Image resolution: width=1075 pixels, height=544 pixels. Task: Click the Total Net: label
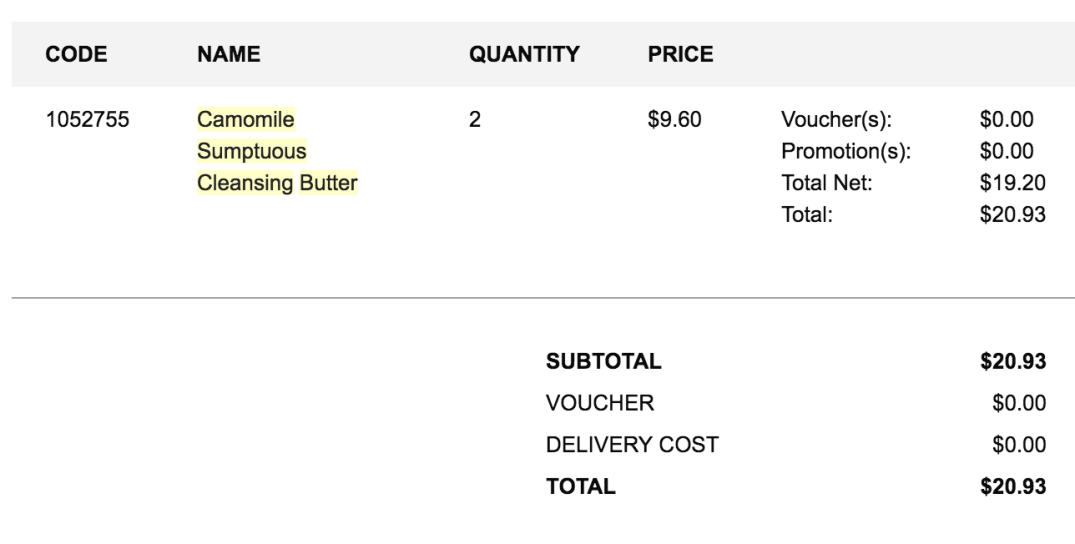pyautogui.click(x=826, y=183)
